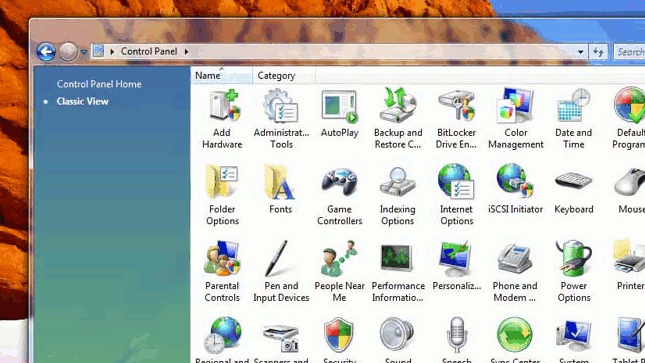Select Classic View in sidebar
Screen dimensions: 645x363
click(82, 101)
